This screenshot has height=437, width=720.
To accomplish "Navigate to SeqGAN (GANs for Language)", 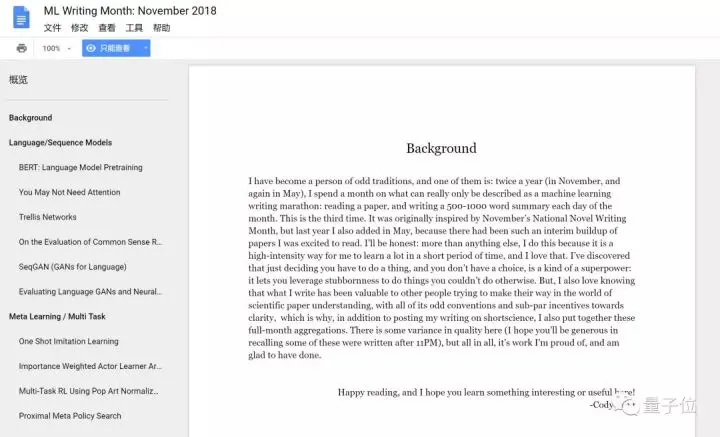I will (x=73, y=267).
